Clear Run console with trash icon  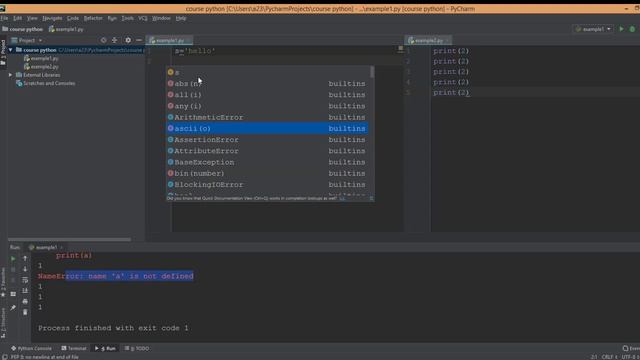click(25, 312)
